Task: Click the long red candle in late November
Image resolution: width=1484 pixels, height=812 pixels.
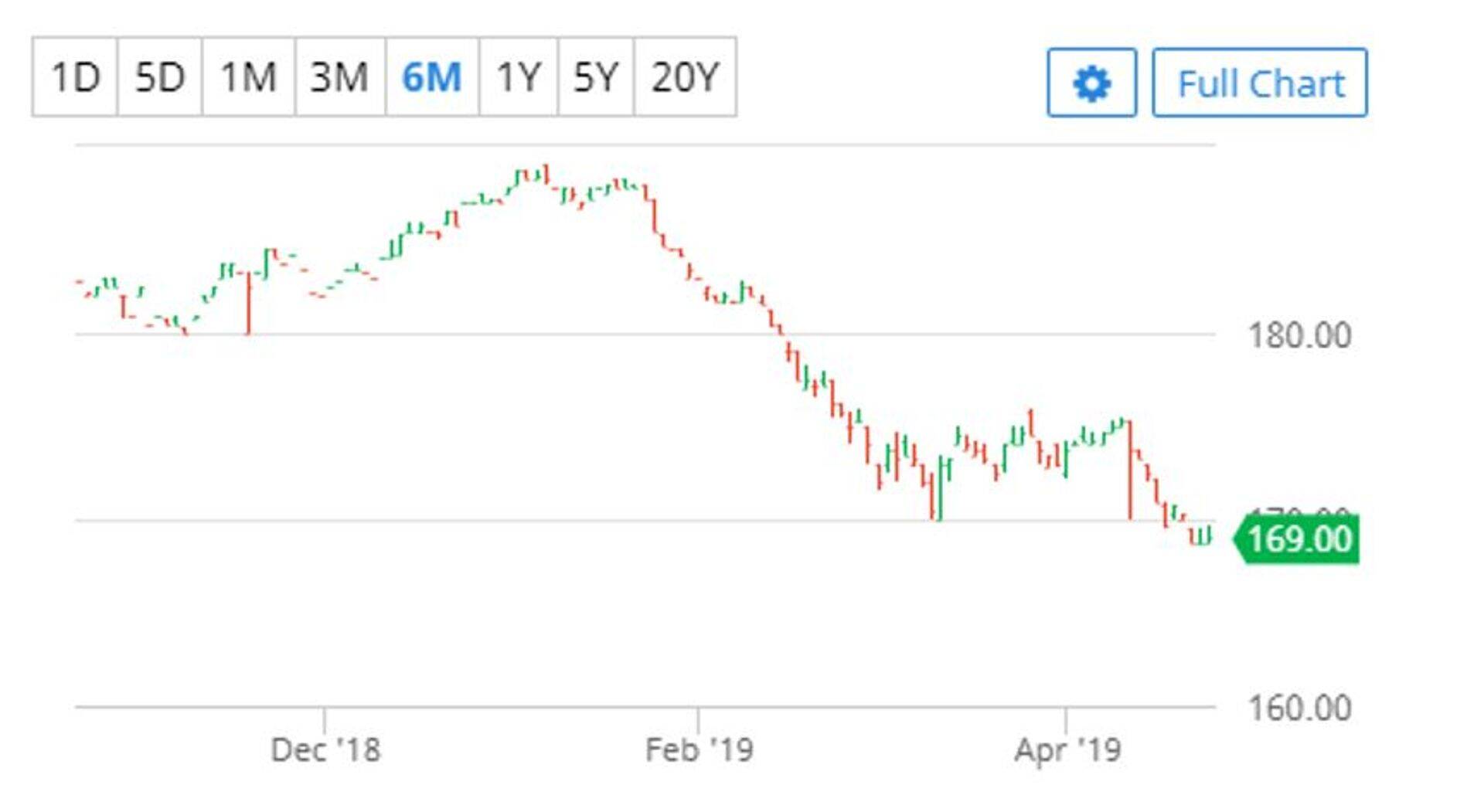Action: (x=249, y=303)
